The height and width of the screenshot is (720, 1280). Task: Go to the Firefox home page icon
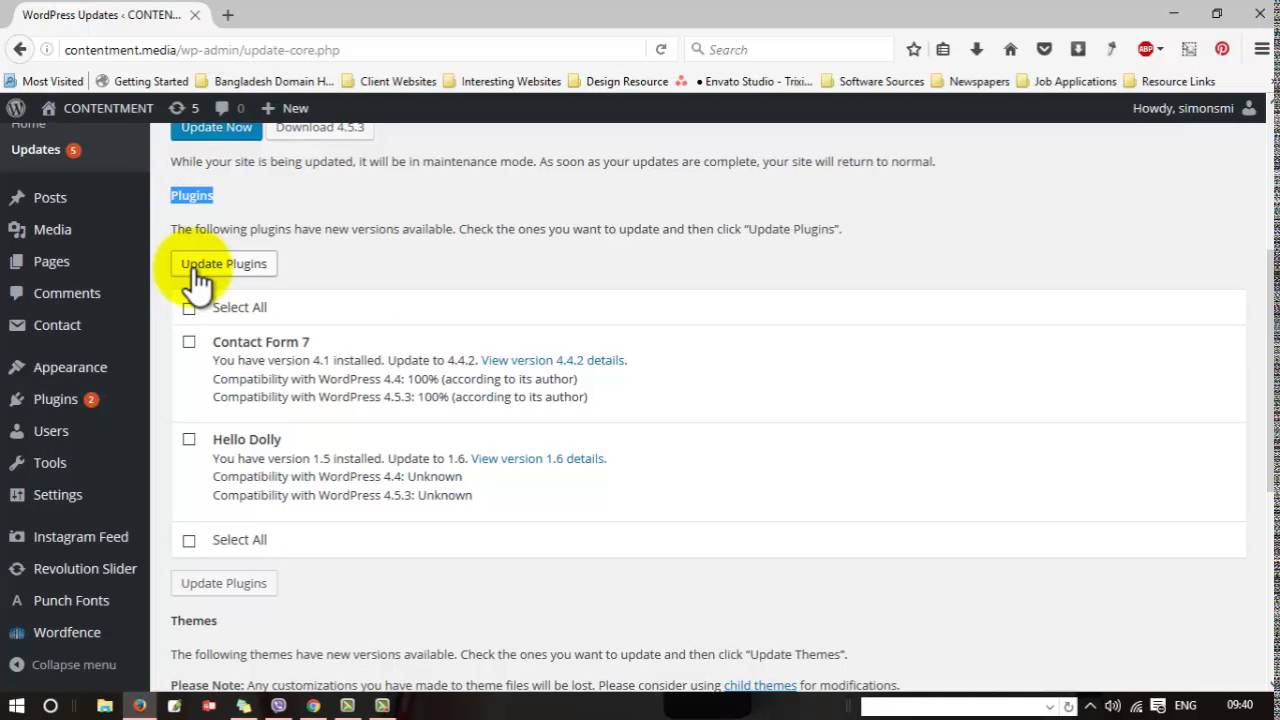pyautogui.click(x=1010, y=49)
